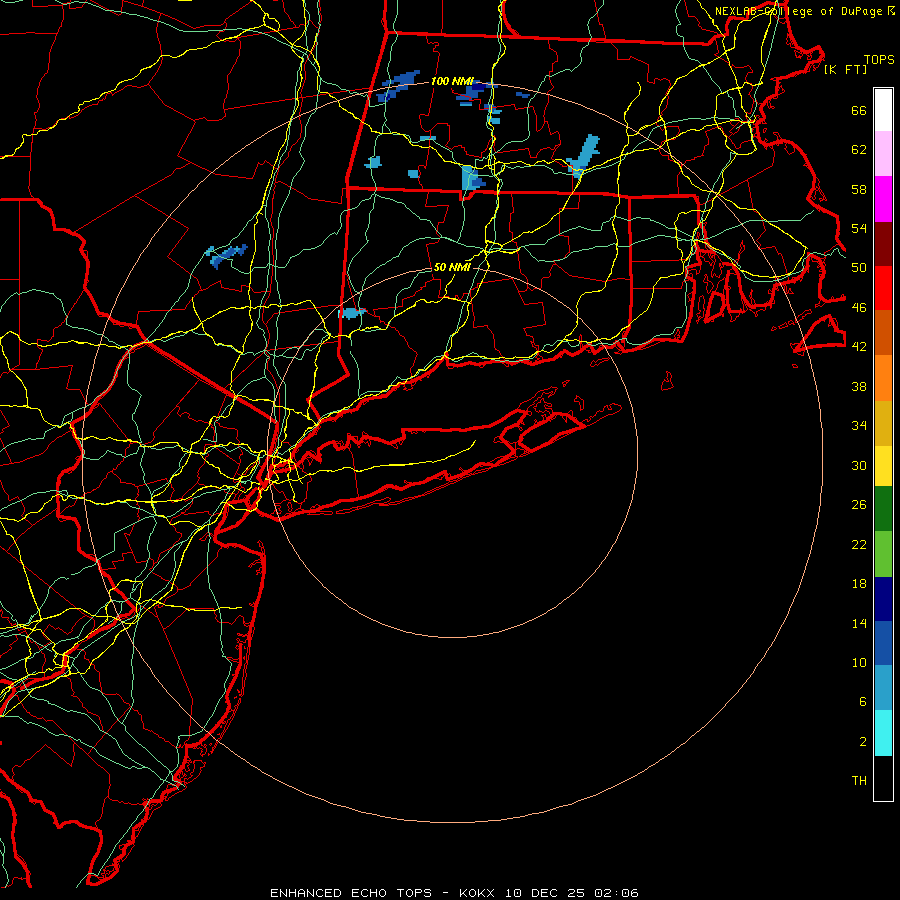The width and height of the screenshot is (900, 900).
Task: Click the "100 NMI" range ring label
Action: point(452,81)
